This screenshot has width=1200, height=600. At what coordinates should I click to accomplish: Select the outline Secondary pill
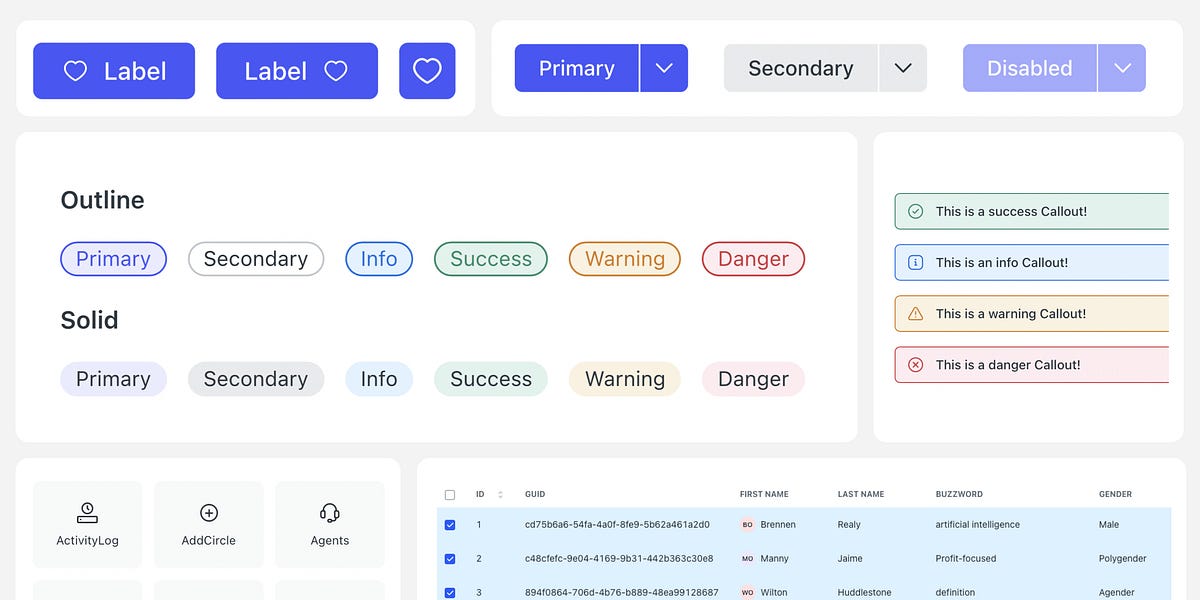[256, 259]
